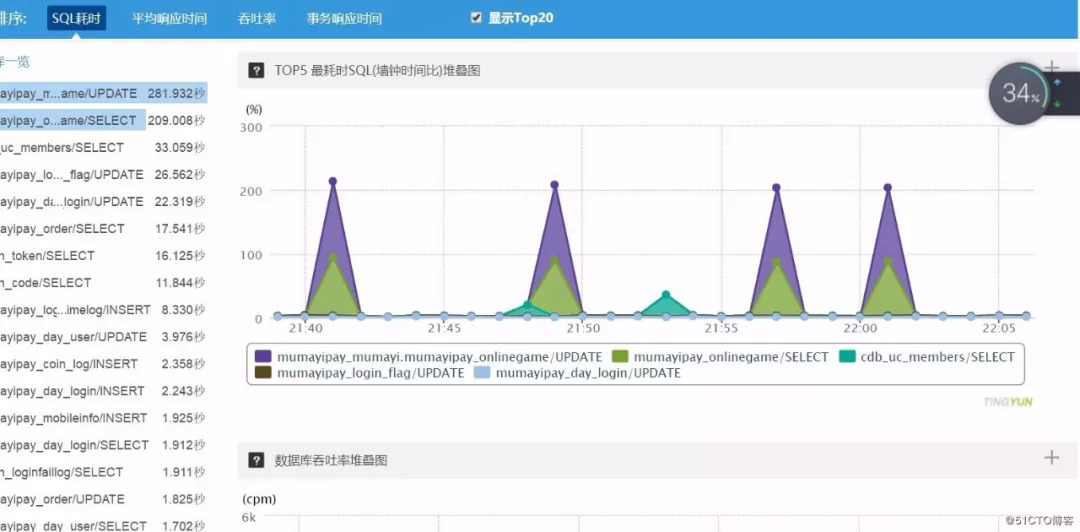Sort by 吞吐率
Screen dimensions: 1080x532
257,19
